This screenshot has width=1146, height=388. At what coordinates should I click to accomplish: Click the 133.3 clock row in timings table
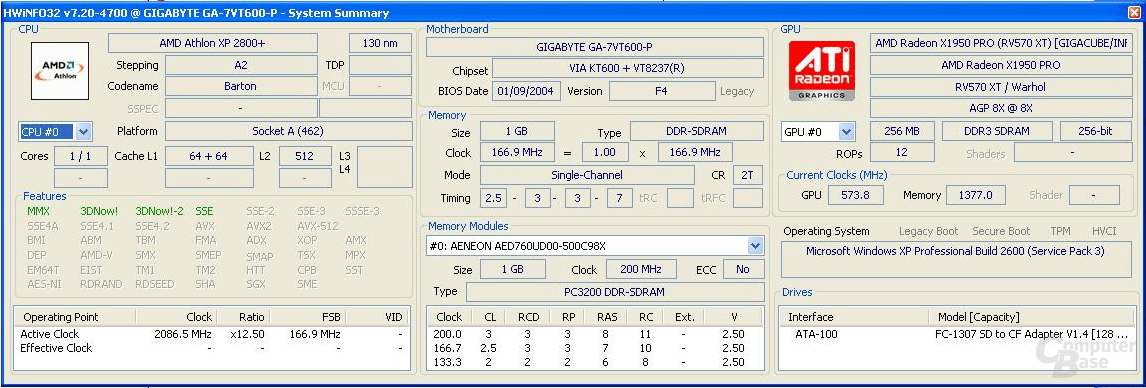[x=596, y=362]
